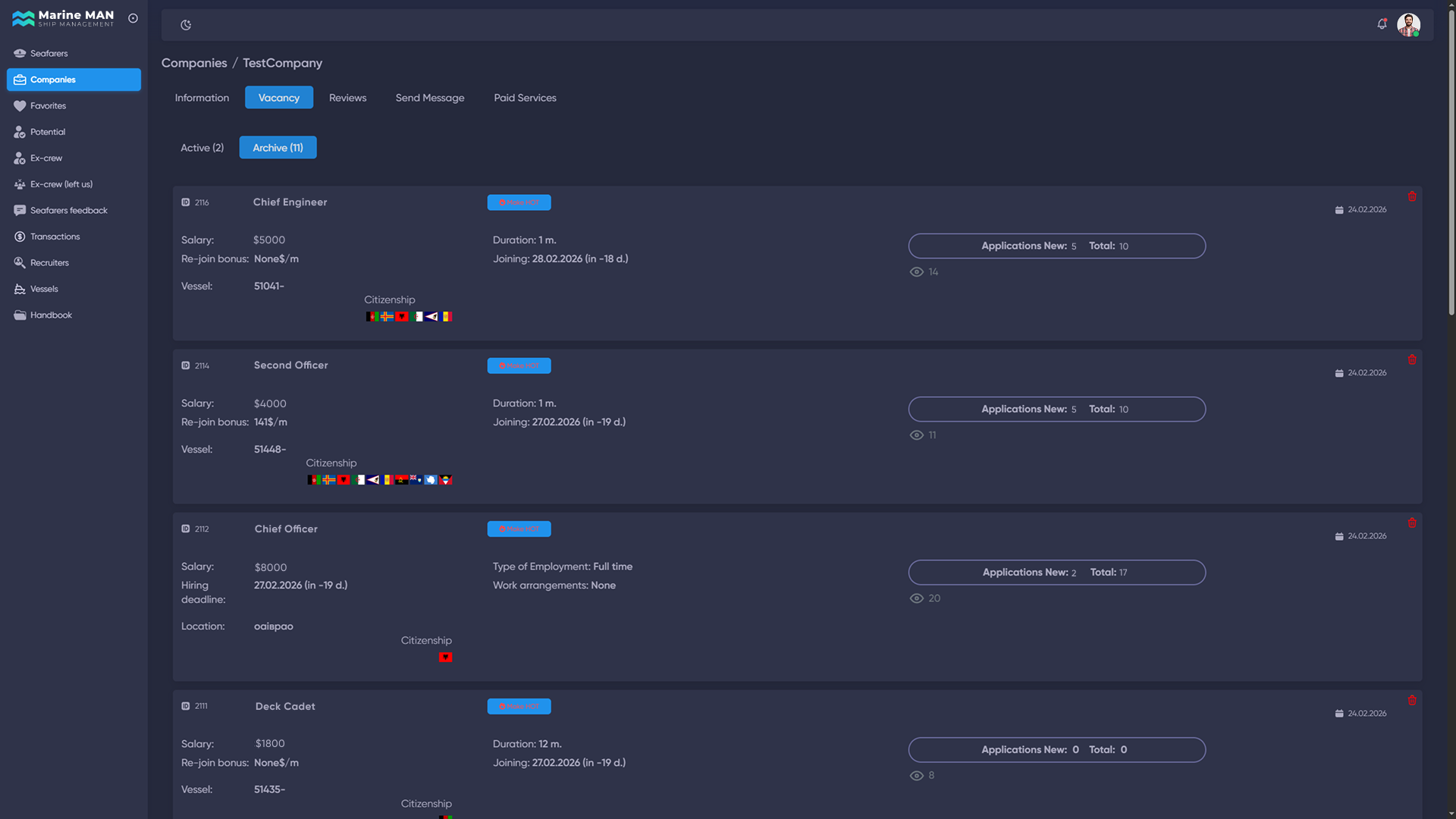This screenshot has height=819, width=1456.
Task: Switch to the Information tab
Action: (202, 98)
